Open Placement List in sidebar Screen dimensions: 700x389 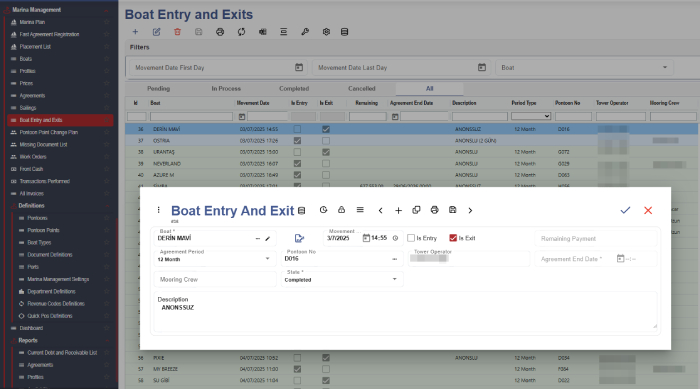(x=35, y=46)
